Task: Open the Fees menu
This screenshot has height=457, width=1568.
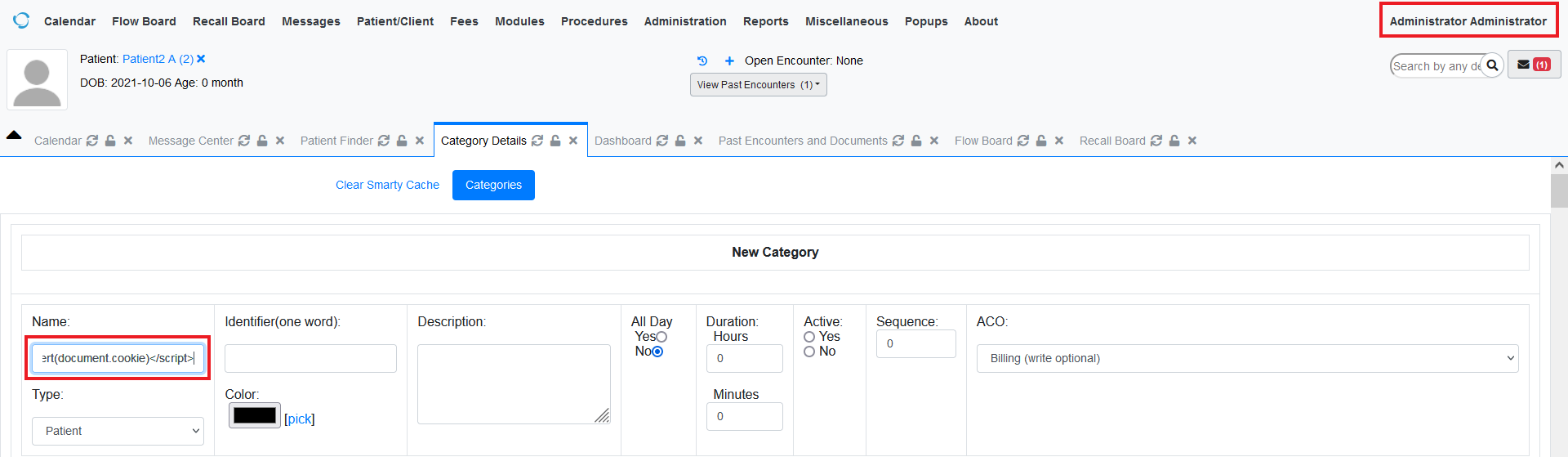Action: click(464, 21)
